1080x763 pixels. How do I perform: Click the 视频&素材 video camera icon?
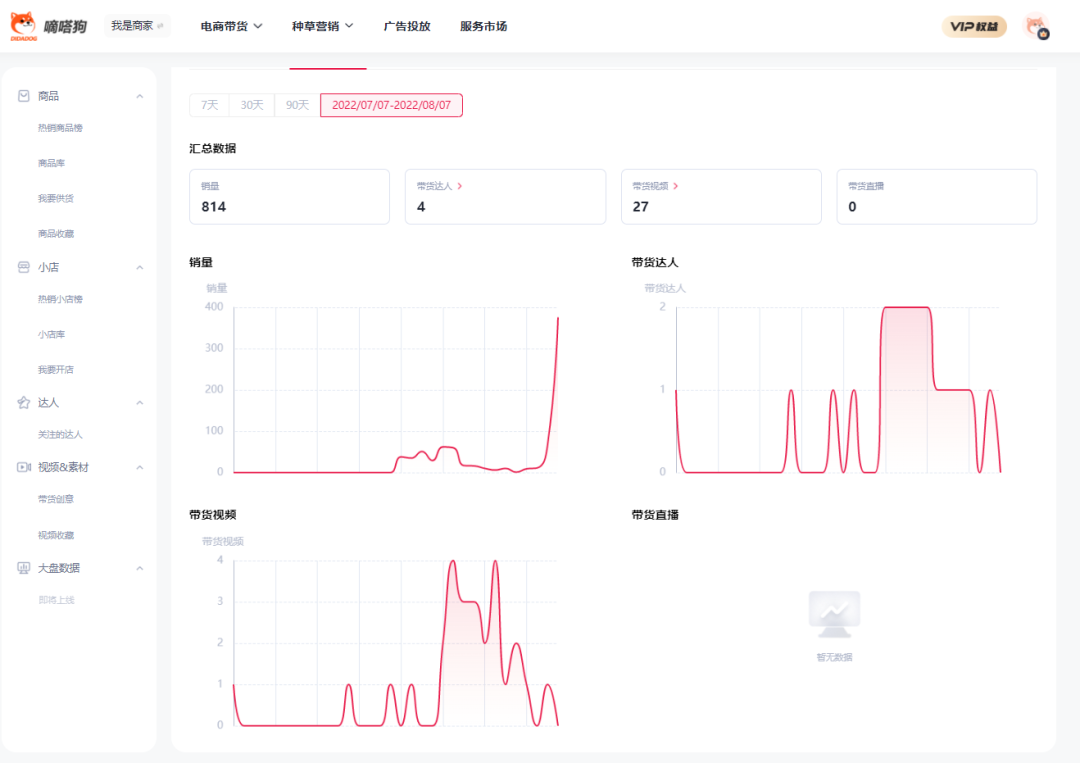23,467
